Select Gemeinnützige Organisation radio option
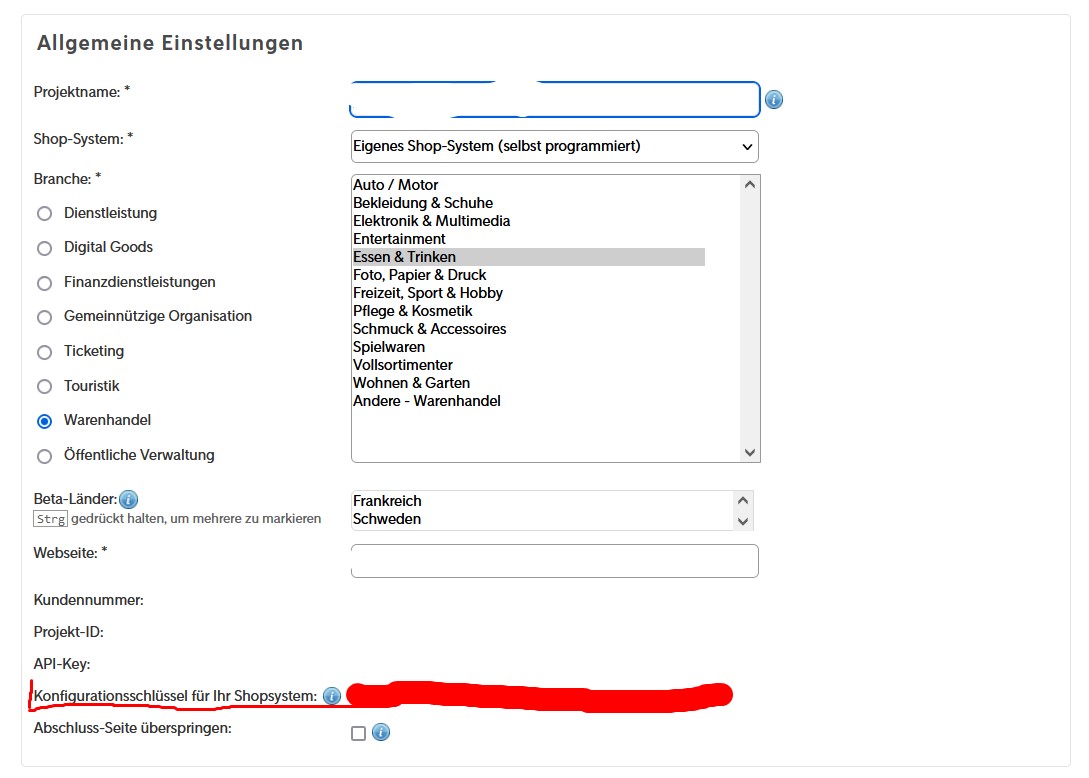1089x778 pixels. click(44, 317)
